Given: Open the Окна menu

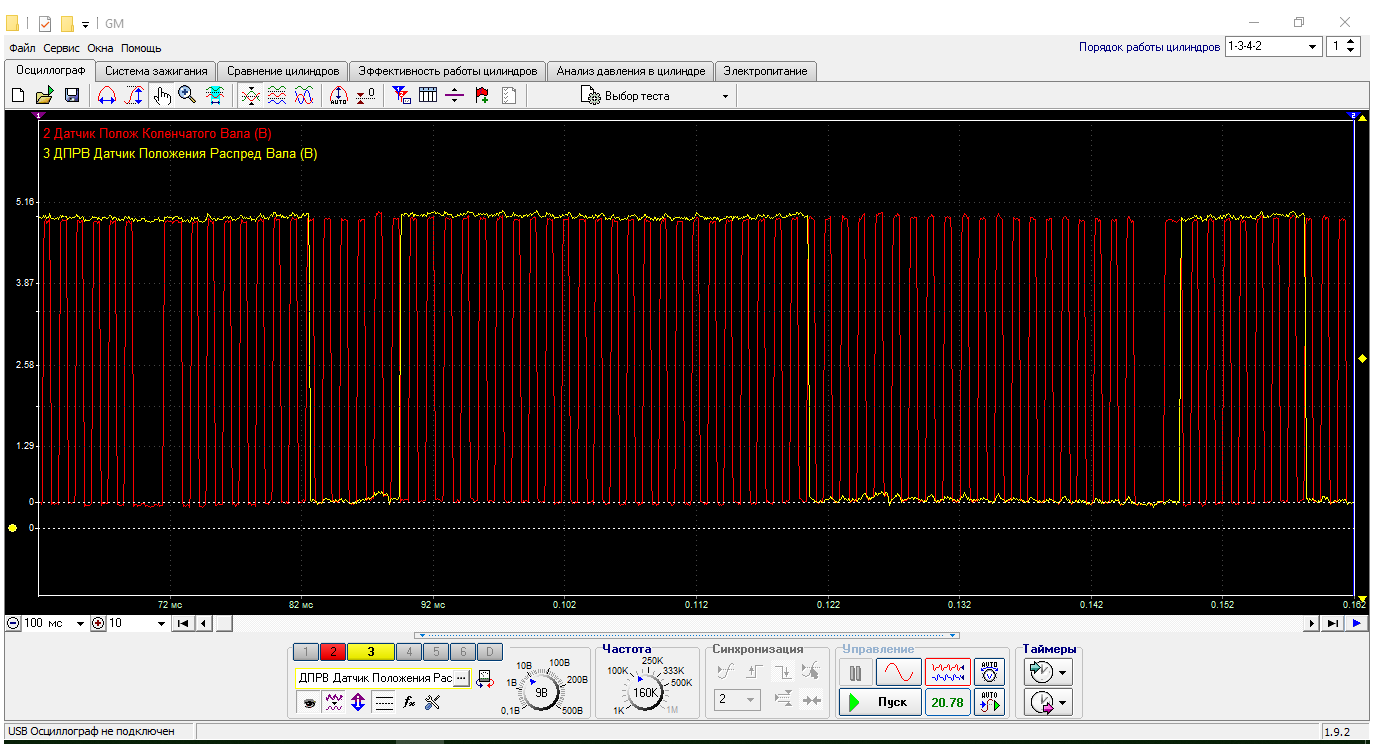Looking at the screenshot, I should pyautogui.click(x=100, y=48).
